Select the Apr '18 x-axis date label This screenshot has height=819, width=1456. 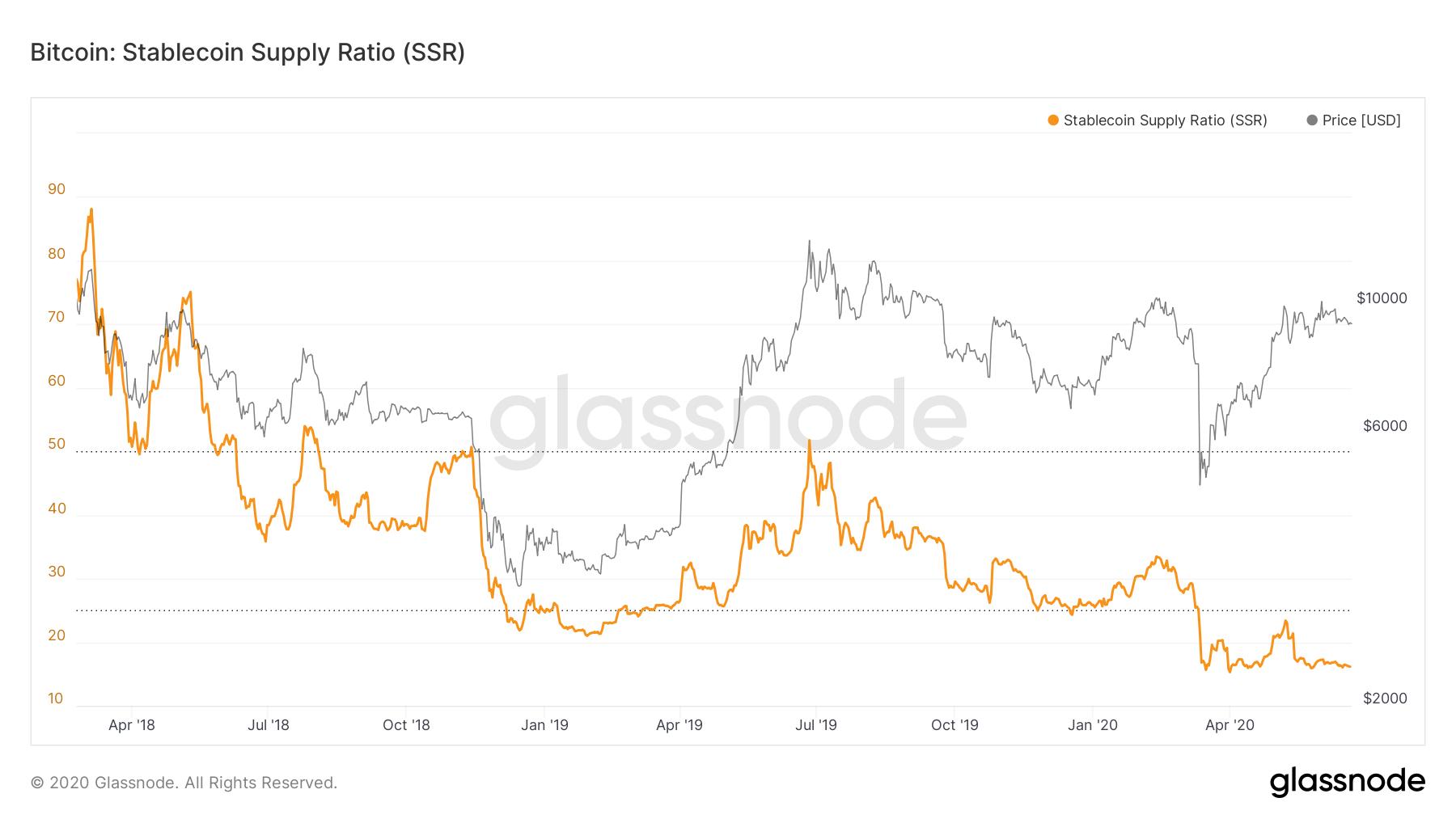tap(131, 724)
